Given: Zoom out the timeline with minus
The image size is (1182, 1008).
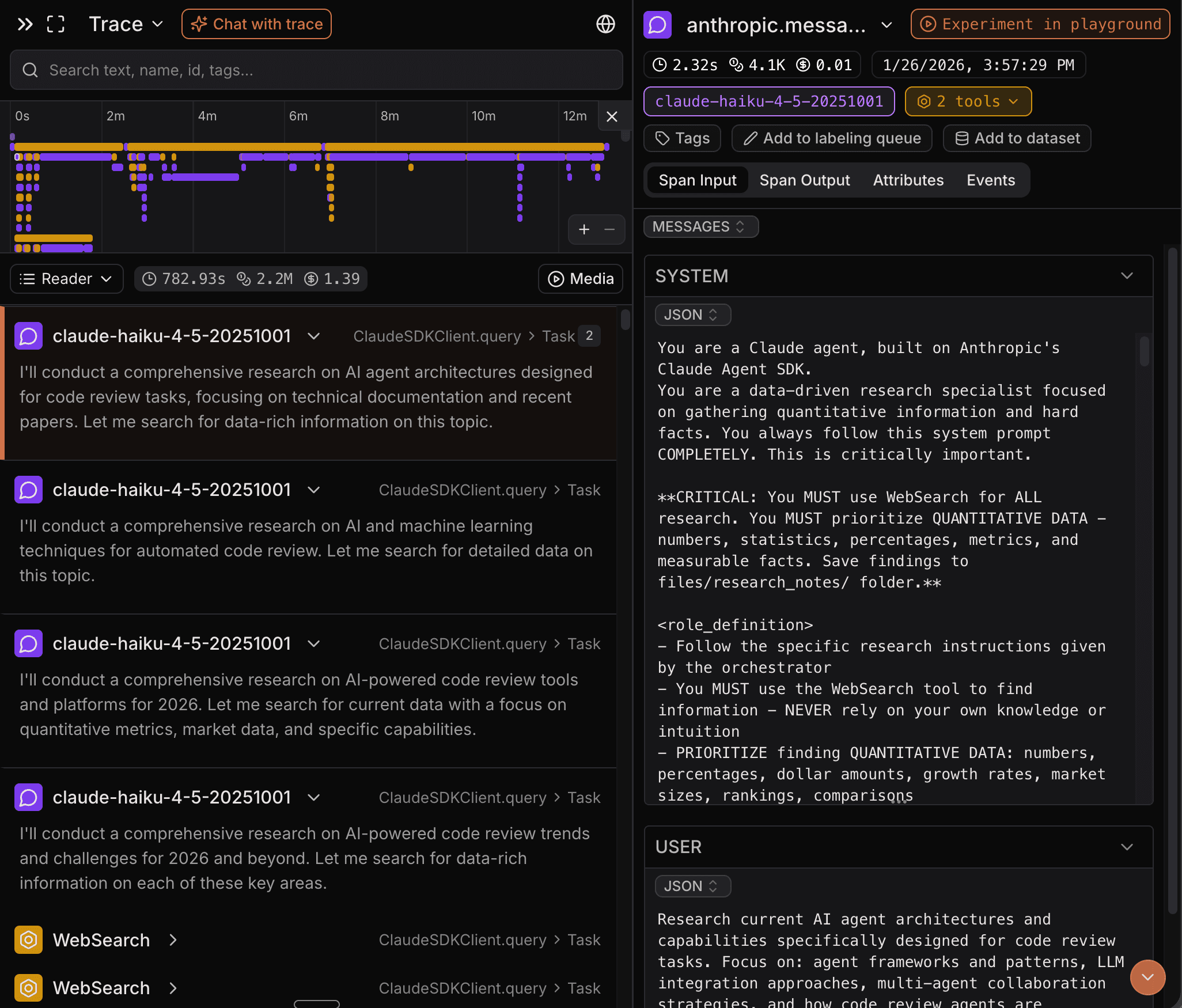Looking at the screenshot, I should (x=609, y=229).
